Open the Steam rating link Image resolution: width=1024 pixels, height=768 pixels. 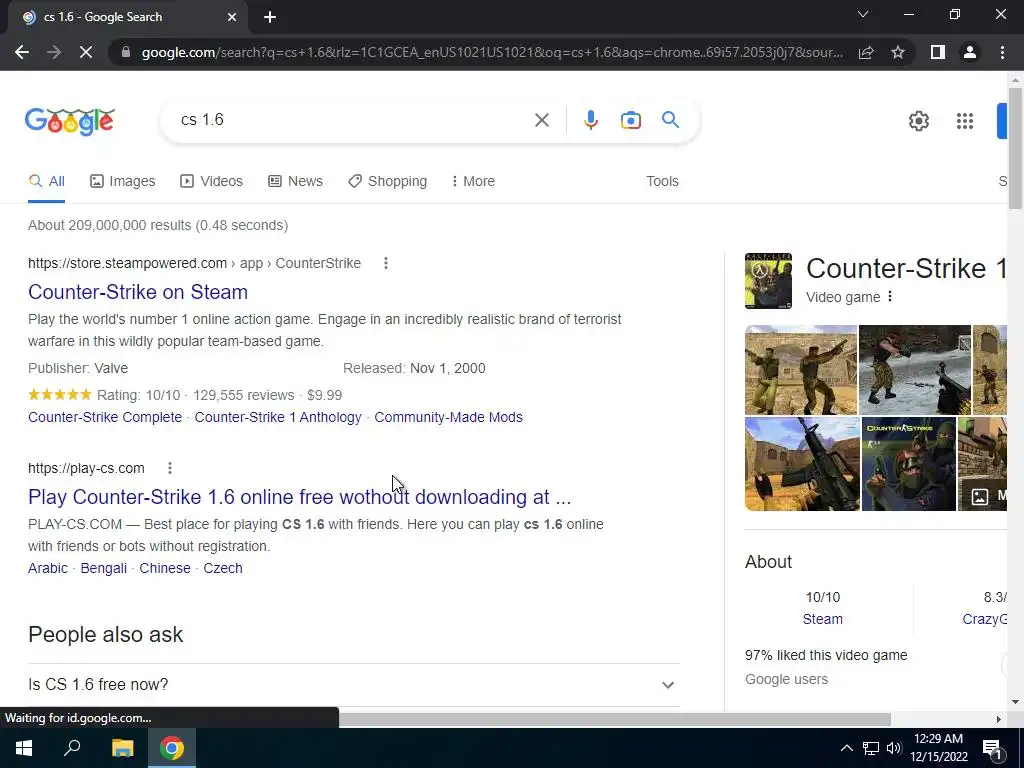pos(822,619)
